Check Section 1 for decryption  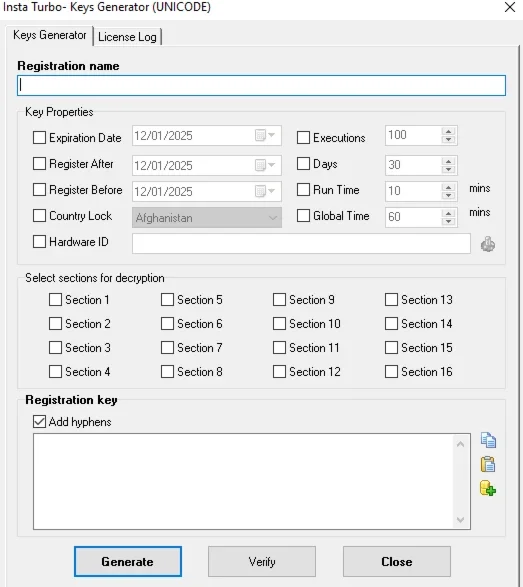click(55, 300)
